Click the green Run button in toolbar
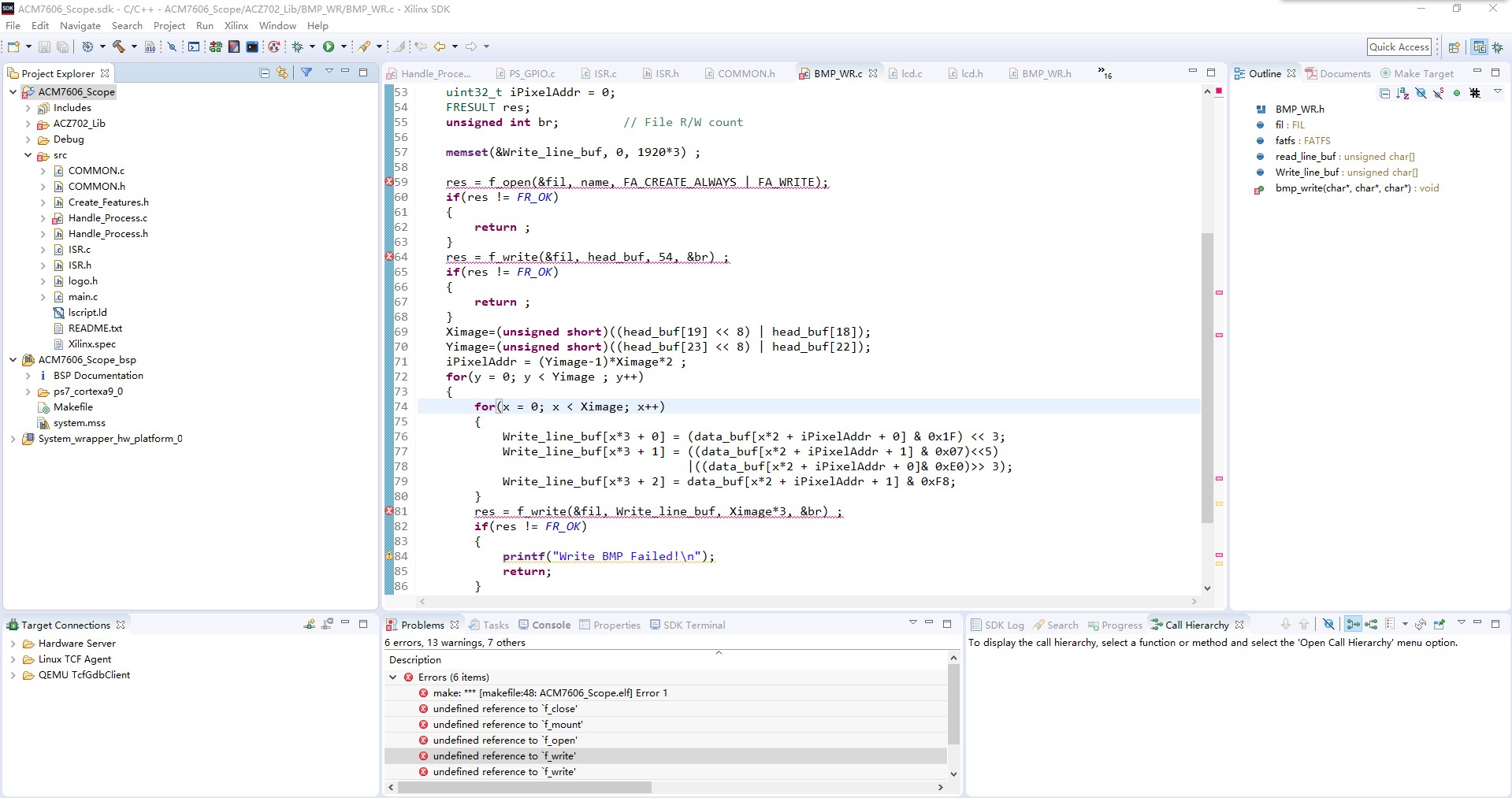This screenshot has width=1512, height=798. tap(329, 47)
